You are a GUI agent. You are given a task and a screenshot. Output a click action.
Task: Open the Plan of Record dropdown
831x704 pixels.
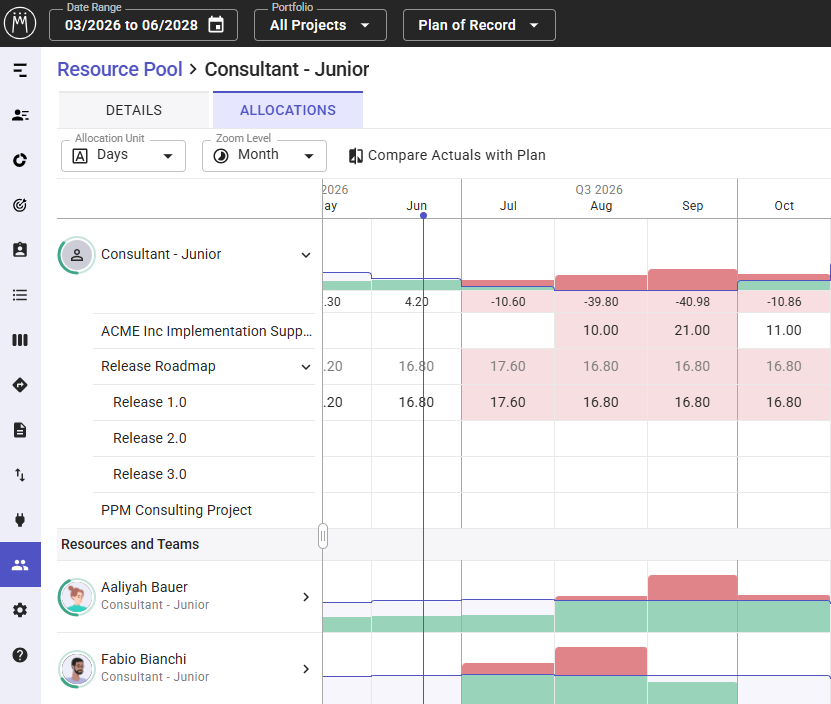(479, 25)
